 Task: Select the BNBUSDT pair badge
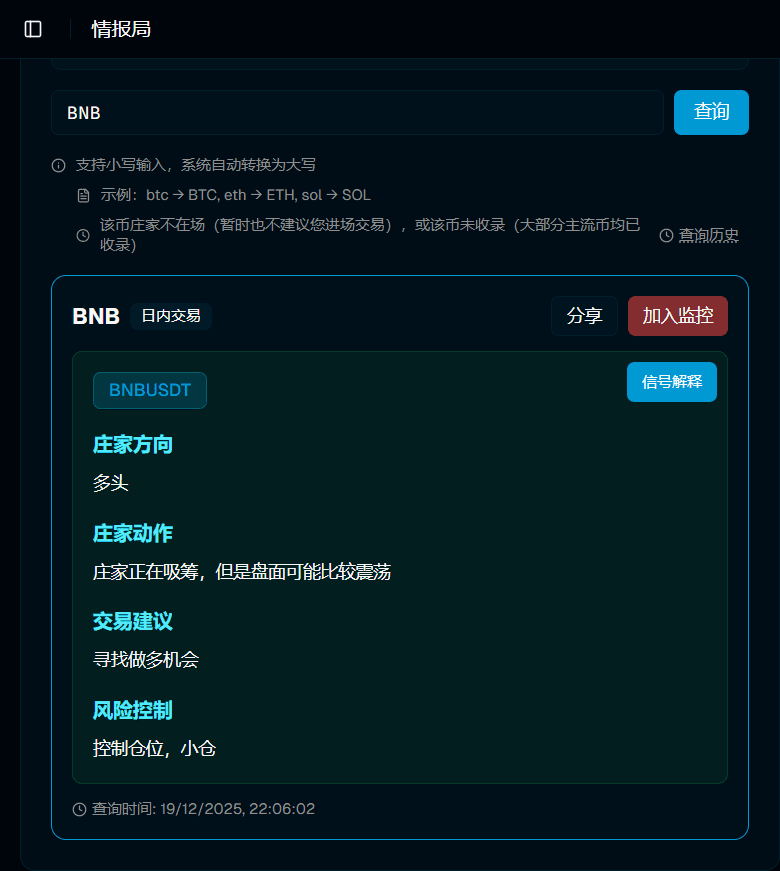tap(150, 391)
